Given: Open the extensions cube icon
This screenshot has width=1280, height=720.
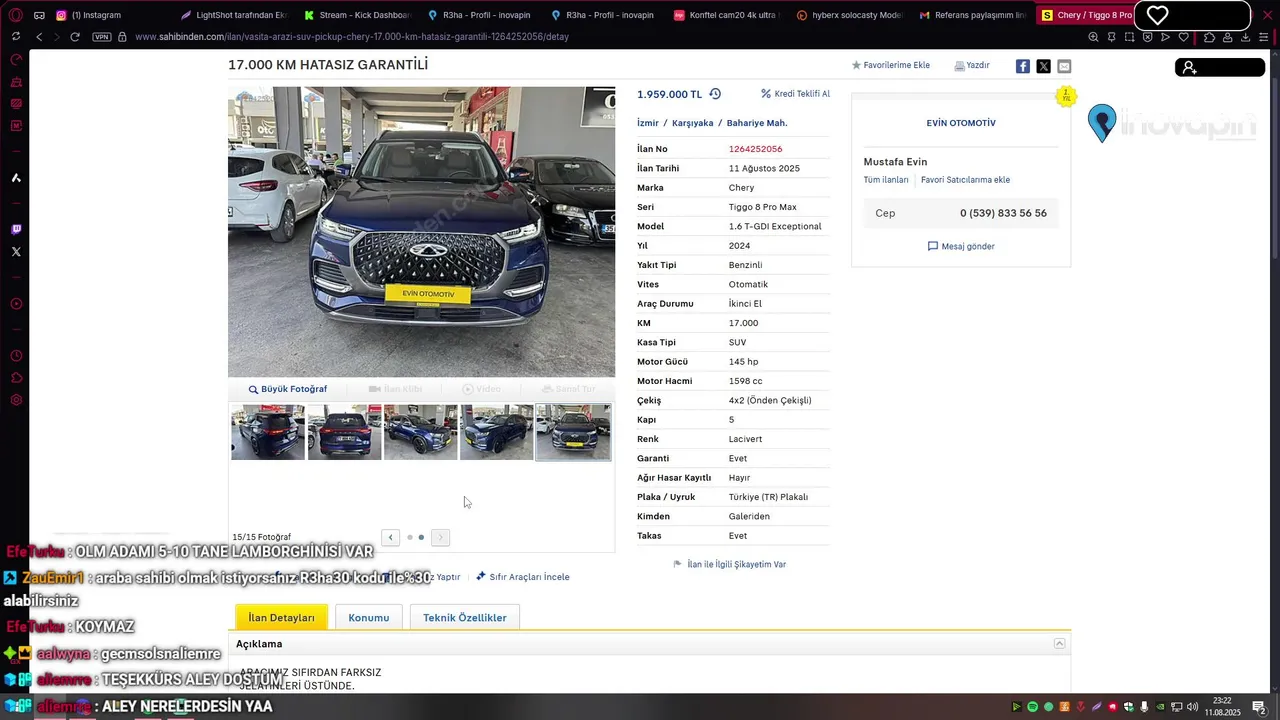Looking at the screenshot, I should point(1209,37).
